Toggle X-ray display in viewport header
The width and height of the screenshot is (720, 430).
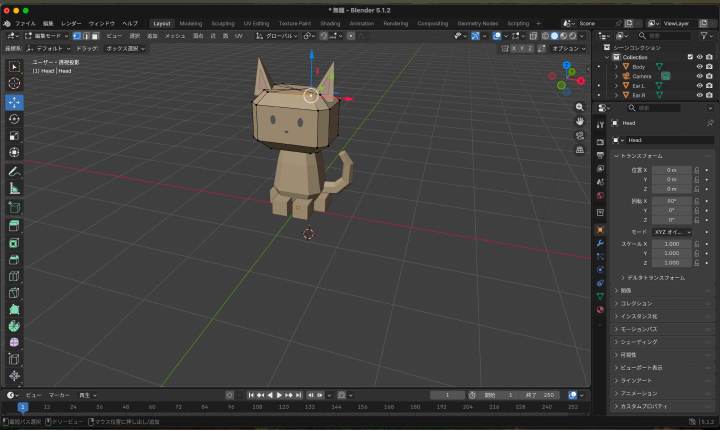(533, 36)
